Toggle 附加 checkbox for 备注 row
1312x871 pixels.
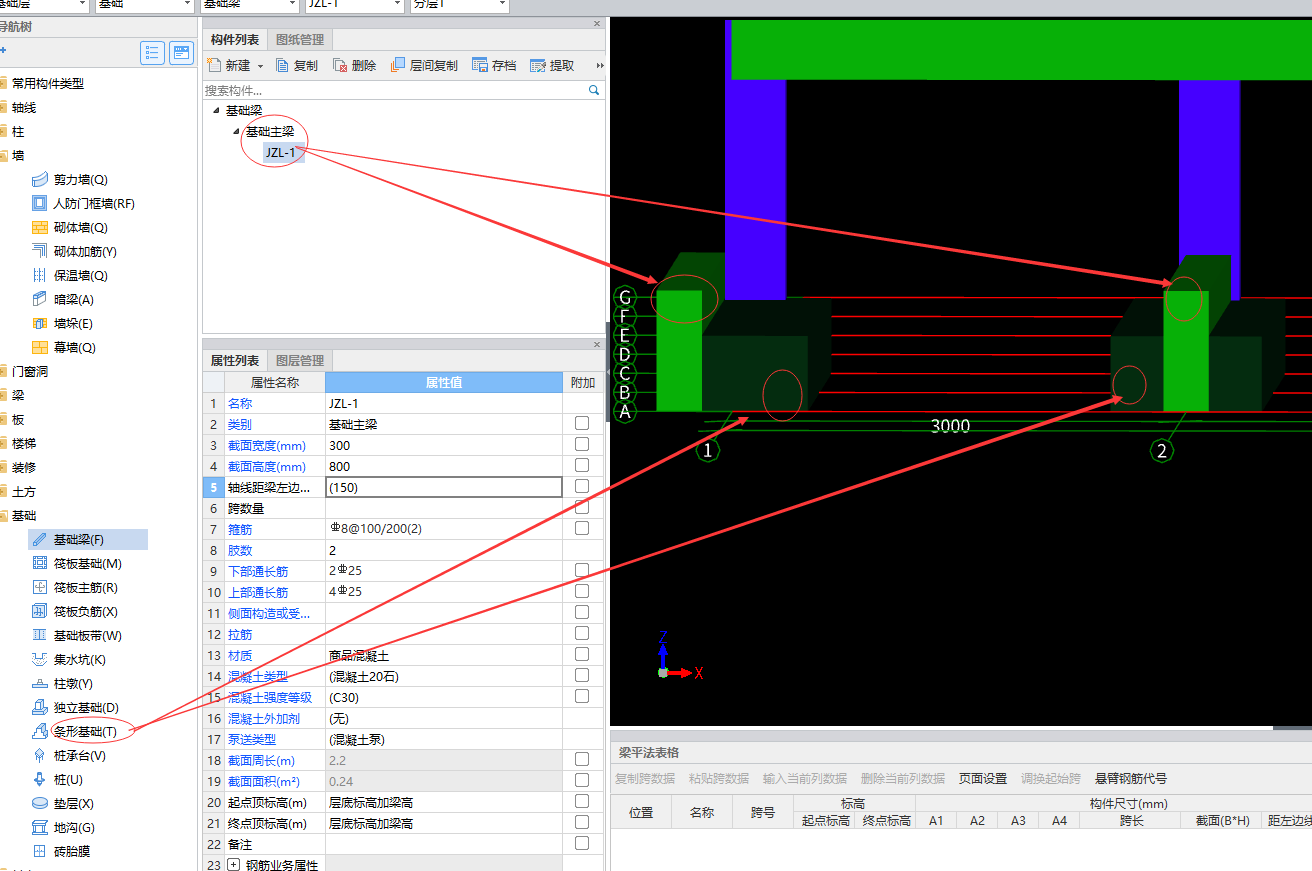582,844
